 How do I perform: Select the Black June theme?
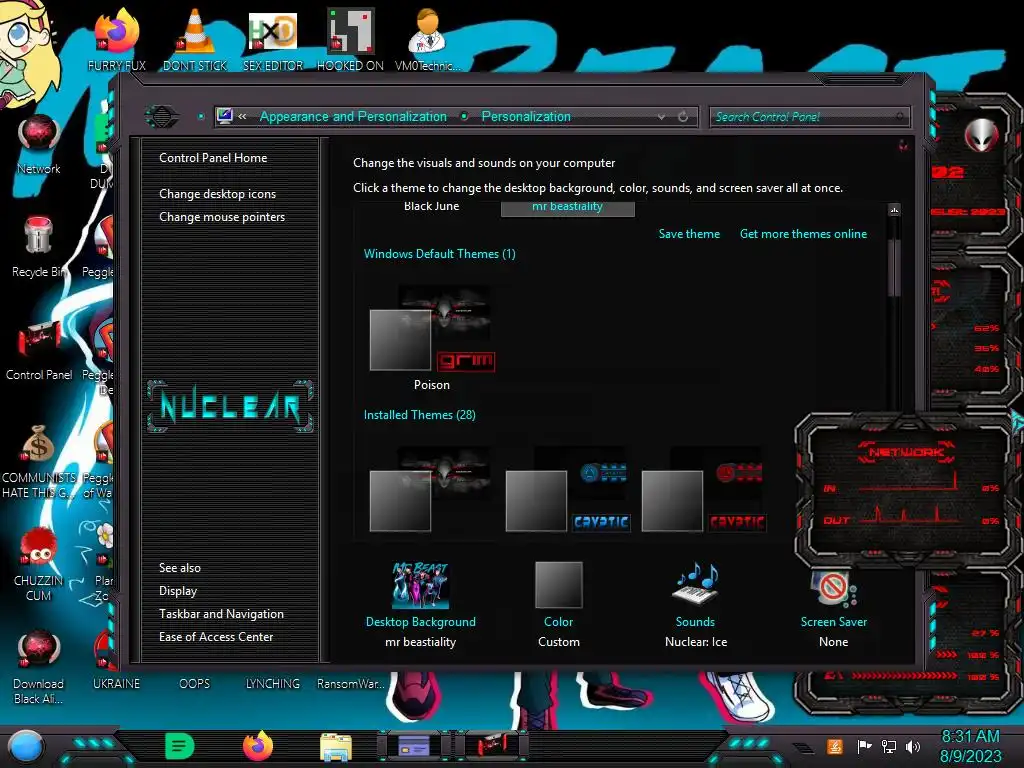(x=431, y=206)
